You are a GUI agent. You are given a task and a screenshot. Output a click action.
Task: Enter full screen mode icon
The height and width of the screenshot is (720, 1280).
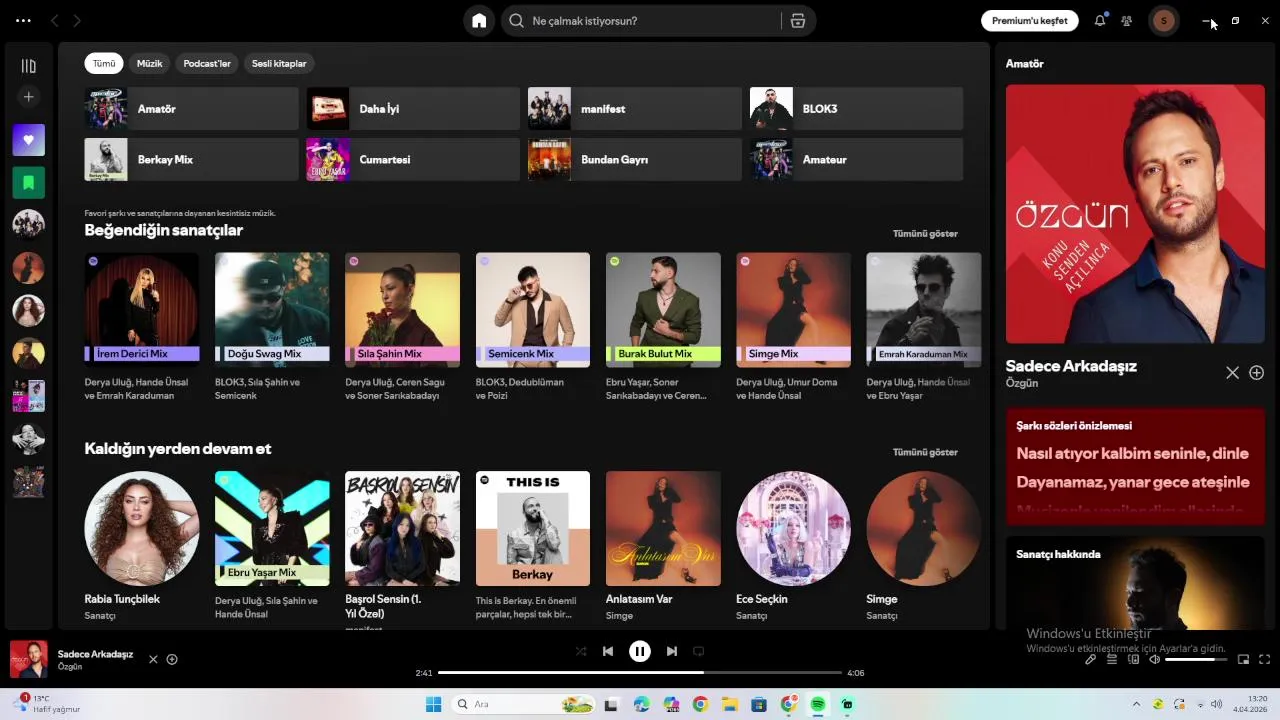[x=1264, y=659]
